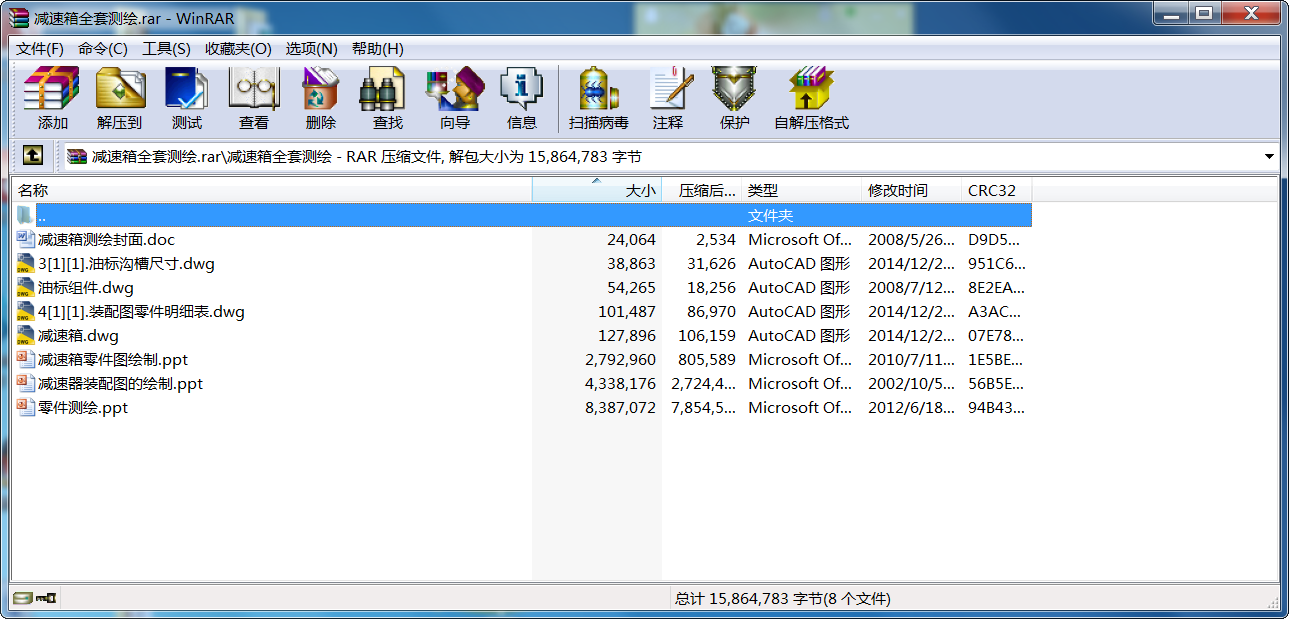The width and height of the screenshot is (1289, 619).
Task: Sort files by 名称 column header
Action: click(x=272, y=190)
